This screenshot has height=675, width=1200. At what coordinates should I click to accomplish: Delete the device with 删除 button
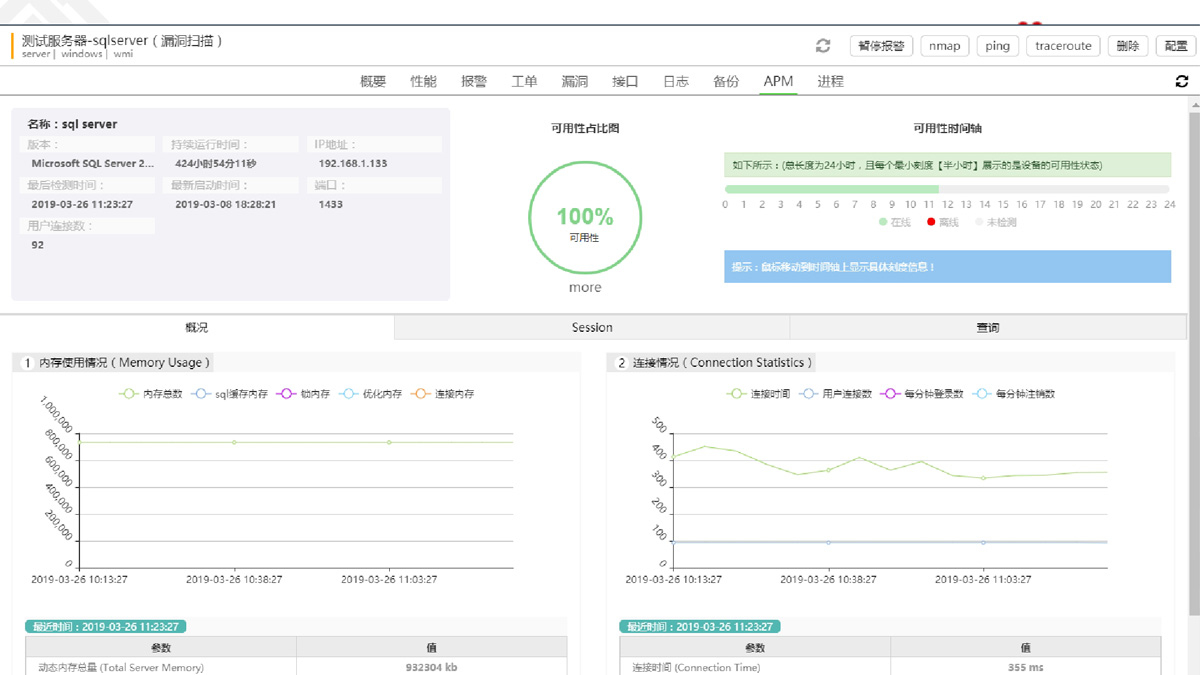point(1128,46)
